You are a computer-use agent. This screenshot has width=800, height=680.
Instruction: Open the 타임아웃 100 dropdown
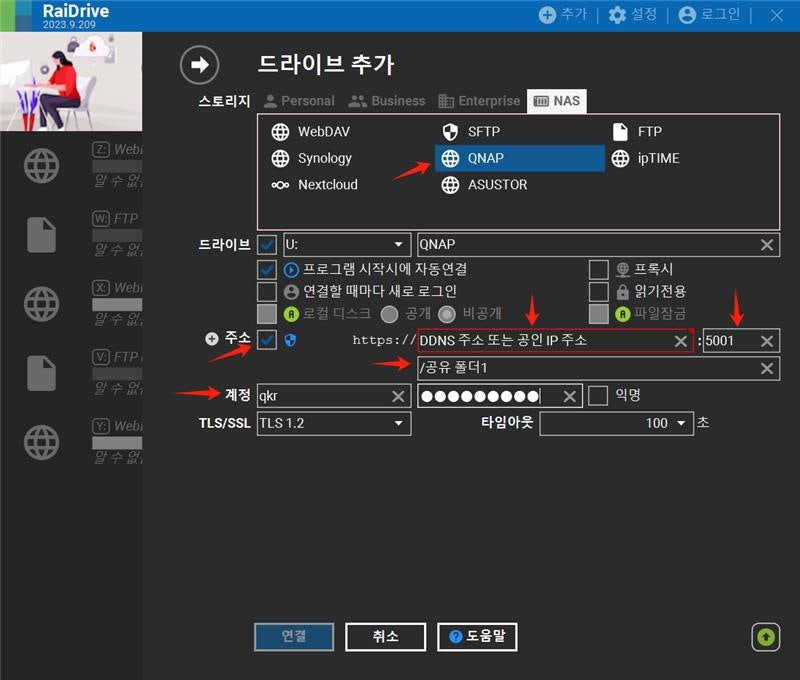[616, 423]
